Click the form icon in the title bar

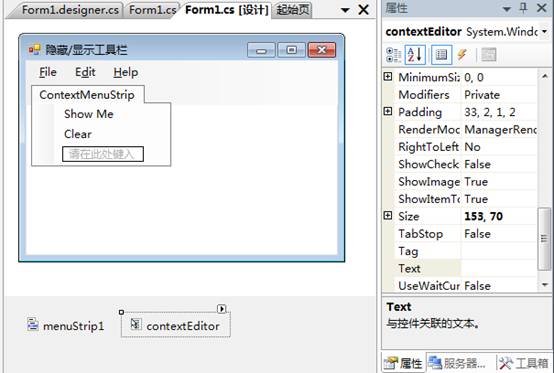tap(34, 49)
